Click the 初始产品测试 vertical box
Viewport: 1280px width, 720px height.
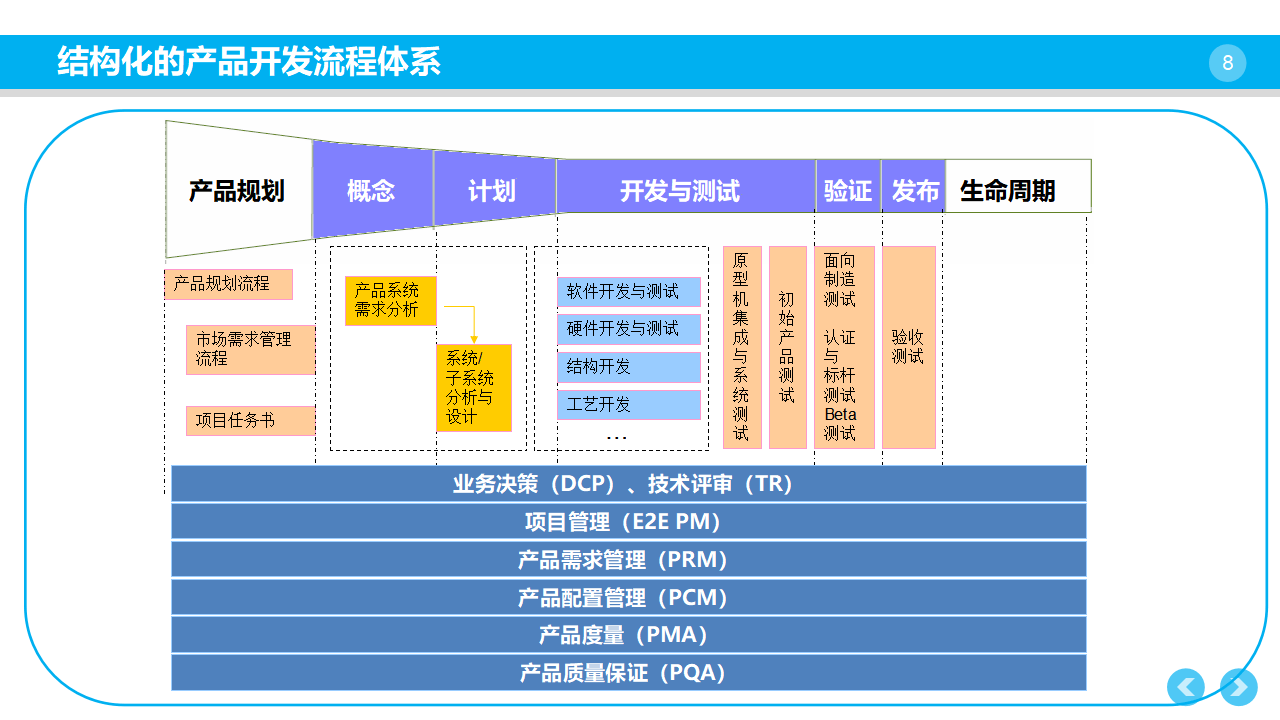788,347
